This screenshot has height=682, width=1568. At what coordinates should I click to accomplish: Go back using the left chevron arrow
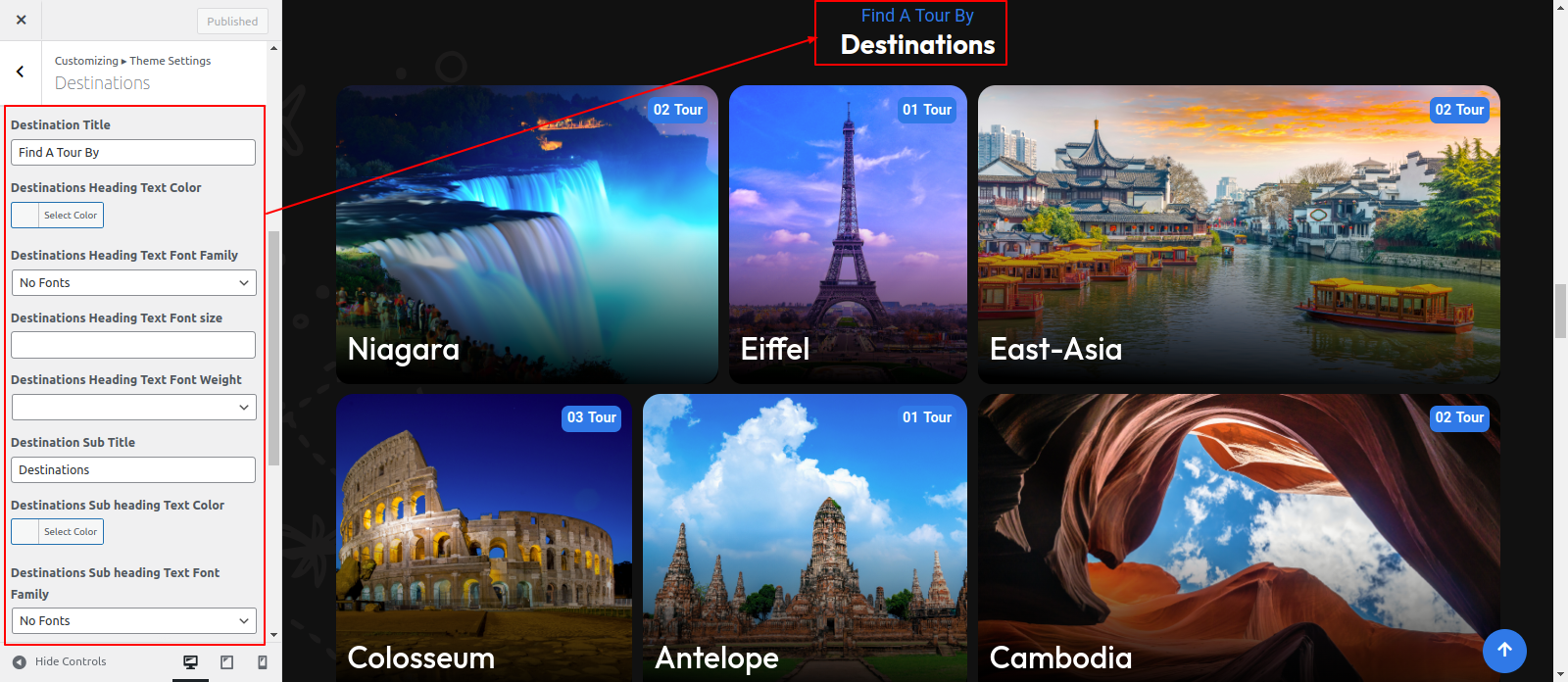(21, 72)
